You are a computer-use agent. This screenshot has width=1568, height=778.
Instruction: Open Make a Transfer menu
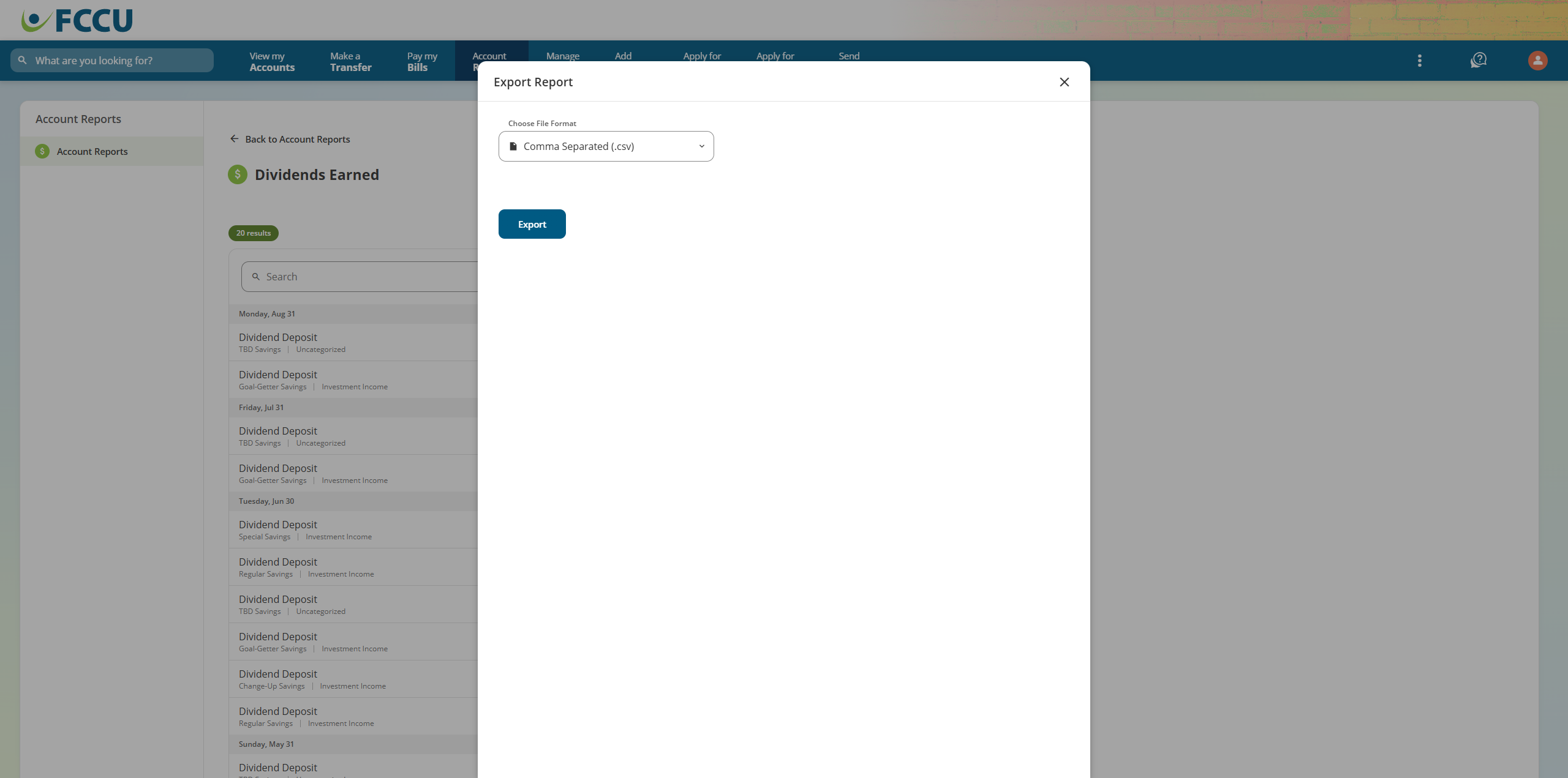coord(350,61)
